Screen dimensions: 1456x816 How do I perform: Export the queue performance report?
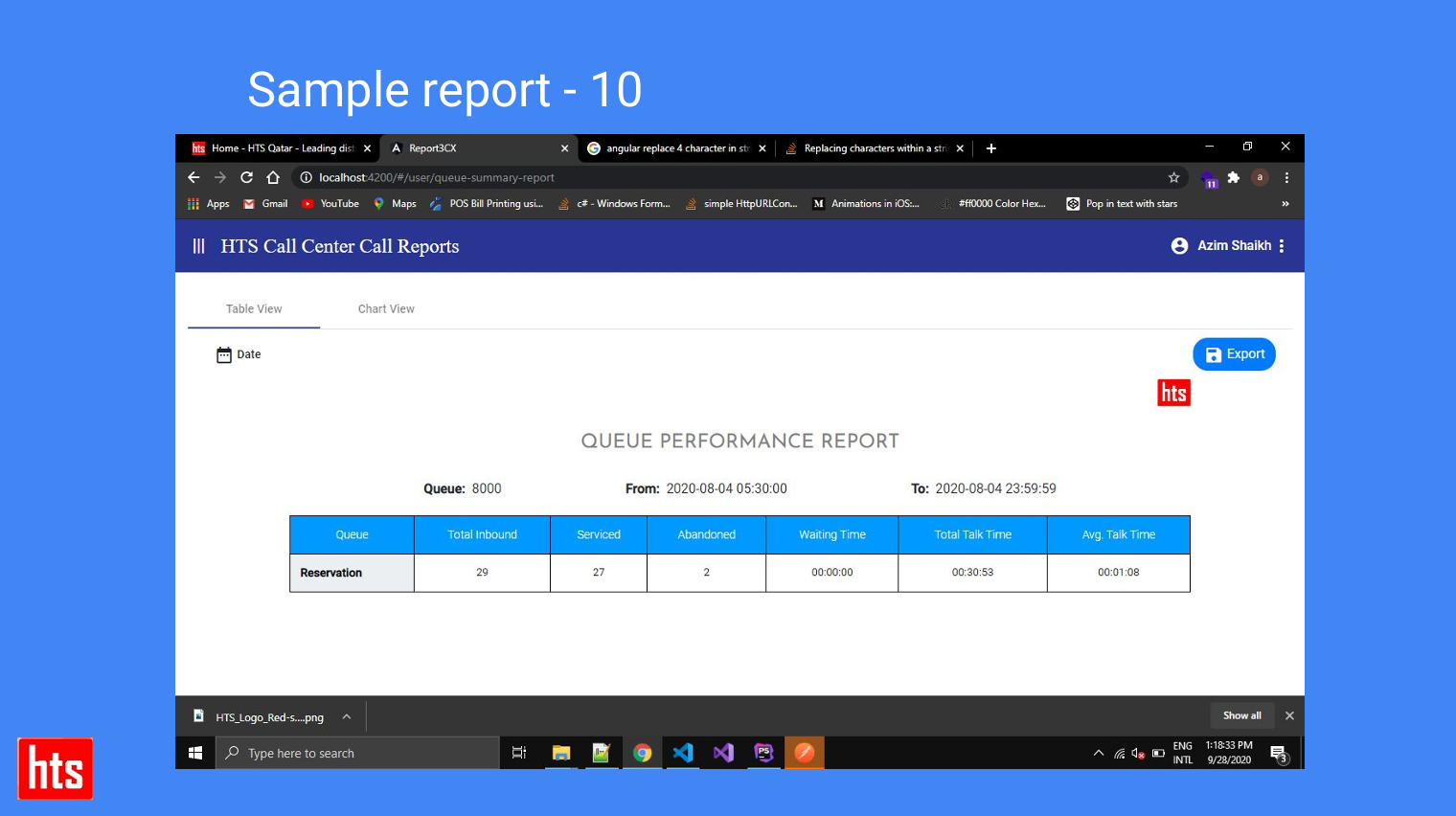pyautogui.click(x=1234, y=354)
